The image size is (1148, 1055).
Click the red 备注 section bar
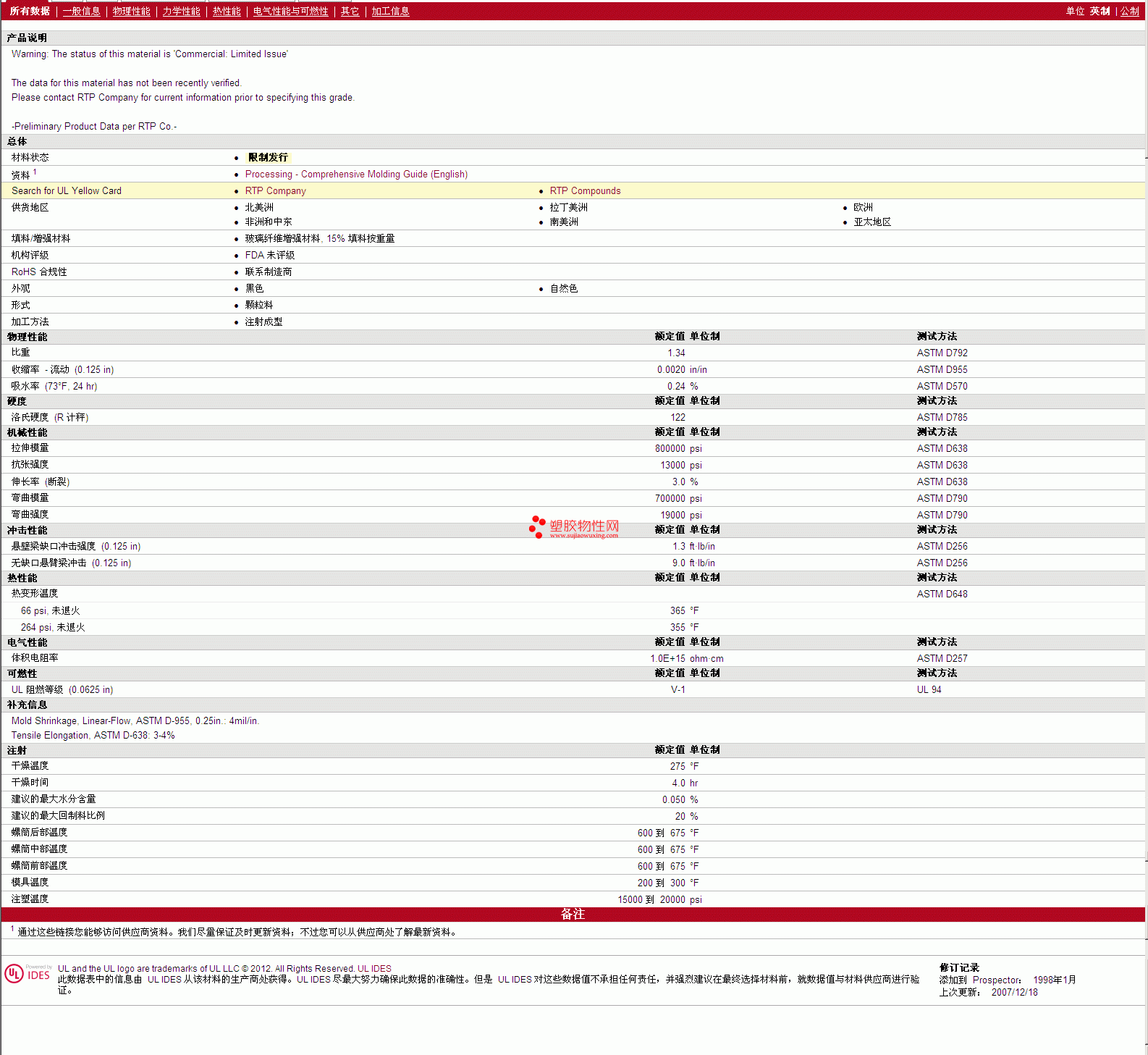coord(573,915)
